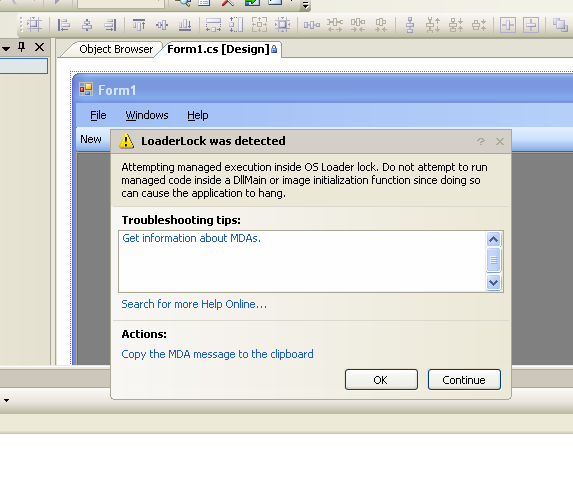Decrease vertical spacing via toolbar icon
The width and height of the screenshot is (573, 478).
click(x=456, y=25)
